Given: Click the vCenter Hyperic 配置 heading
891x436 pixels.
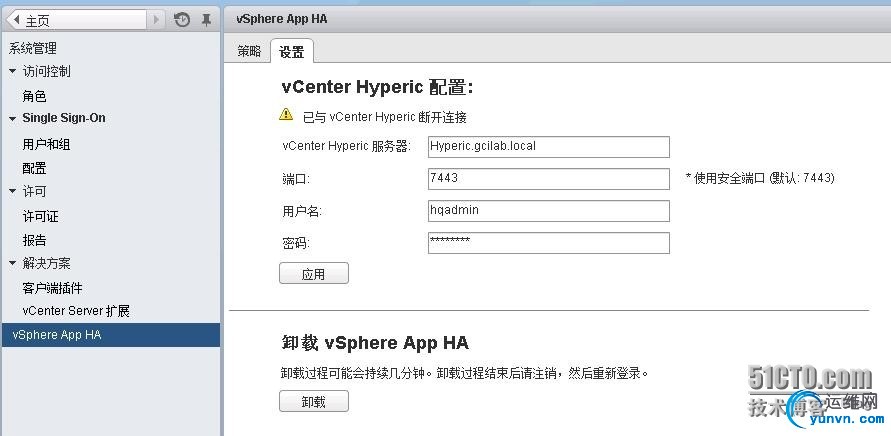Looking at the screenshot, I should (377, 87).
